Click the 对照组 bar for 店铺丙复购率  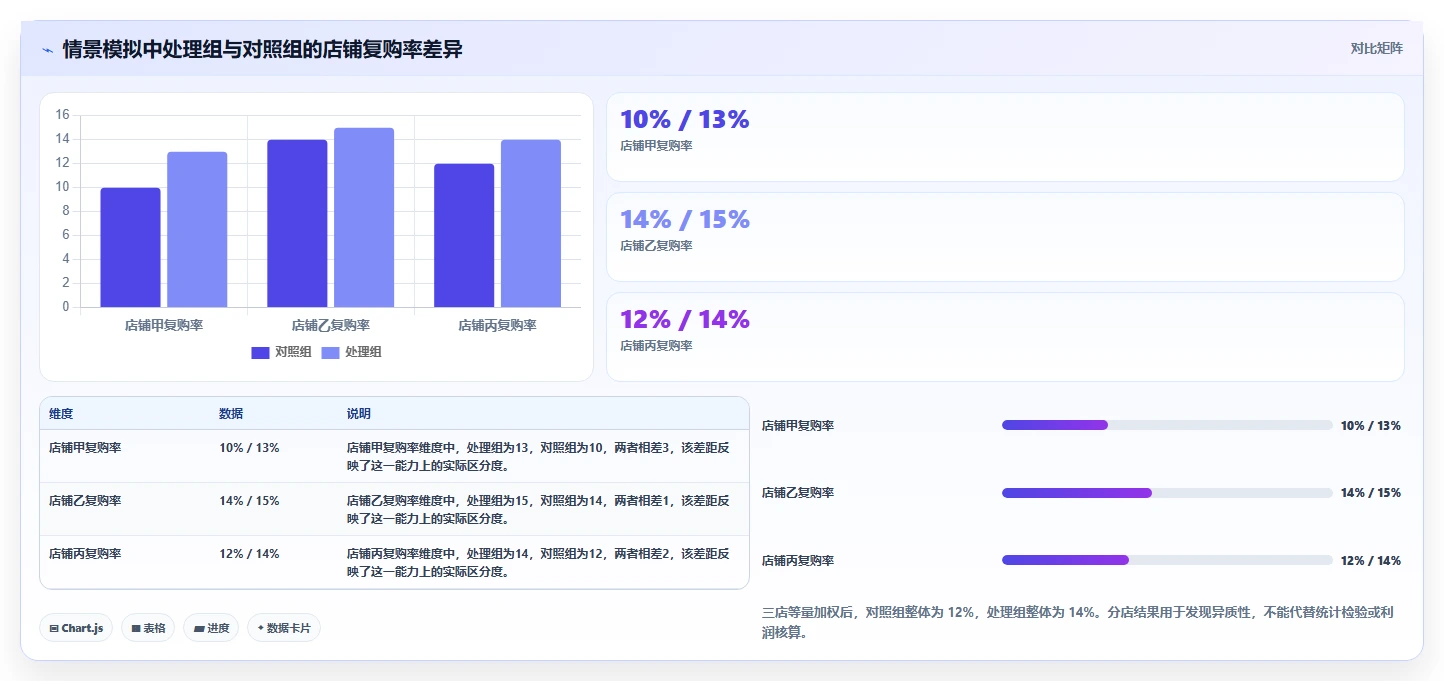point(464,235)
